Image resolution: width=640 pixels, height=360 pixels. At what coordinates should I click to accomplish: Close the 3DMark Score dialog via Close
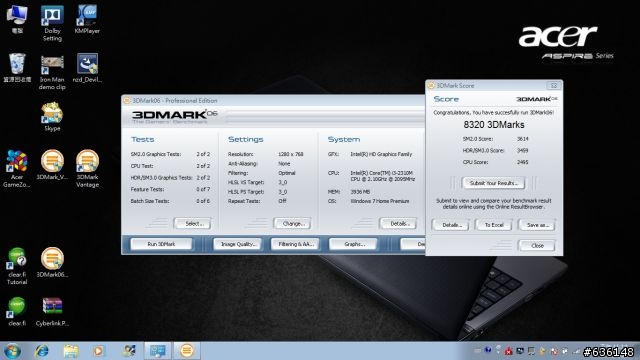tap(537, 245)
